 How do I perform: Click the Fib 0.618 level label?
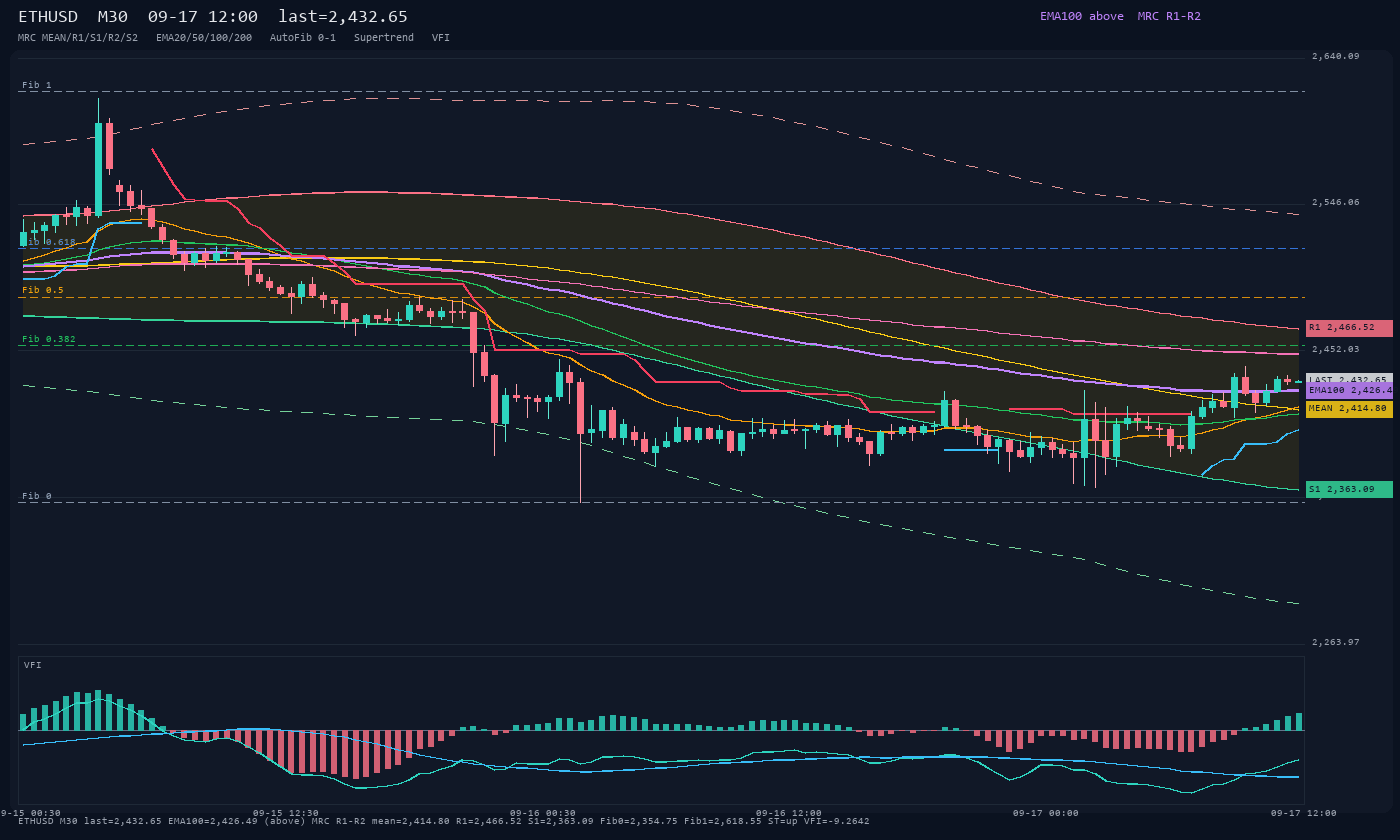coord(49,242)
